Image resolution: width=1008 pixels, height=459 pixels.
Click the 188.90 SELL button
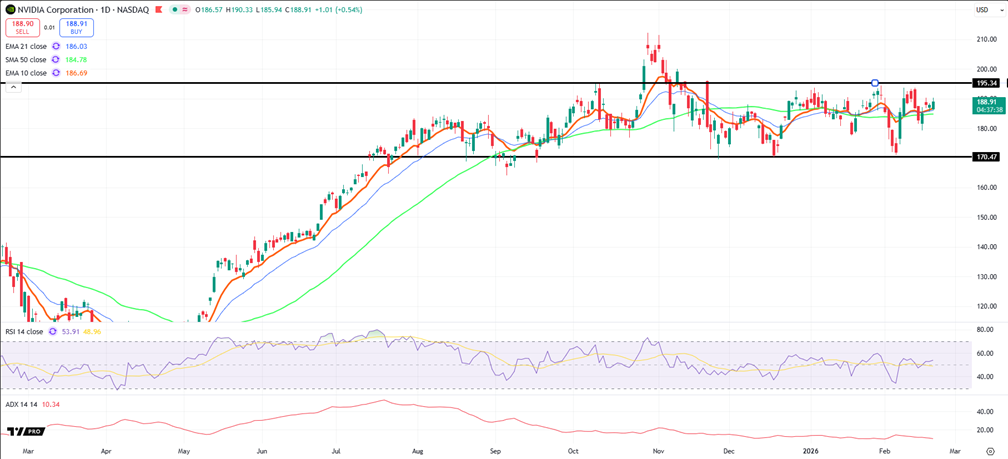click(22, 27)
